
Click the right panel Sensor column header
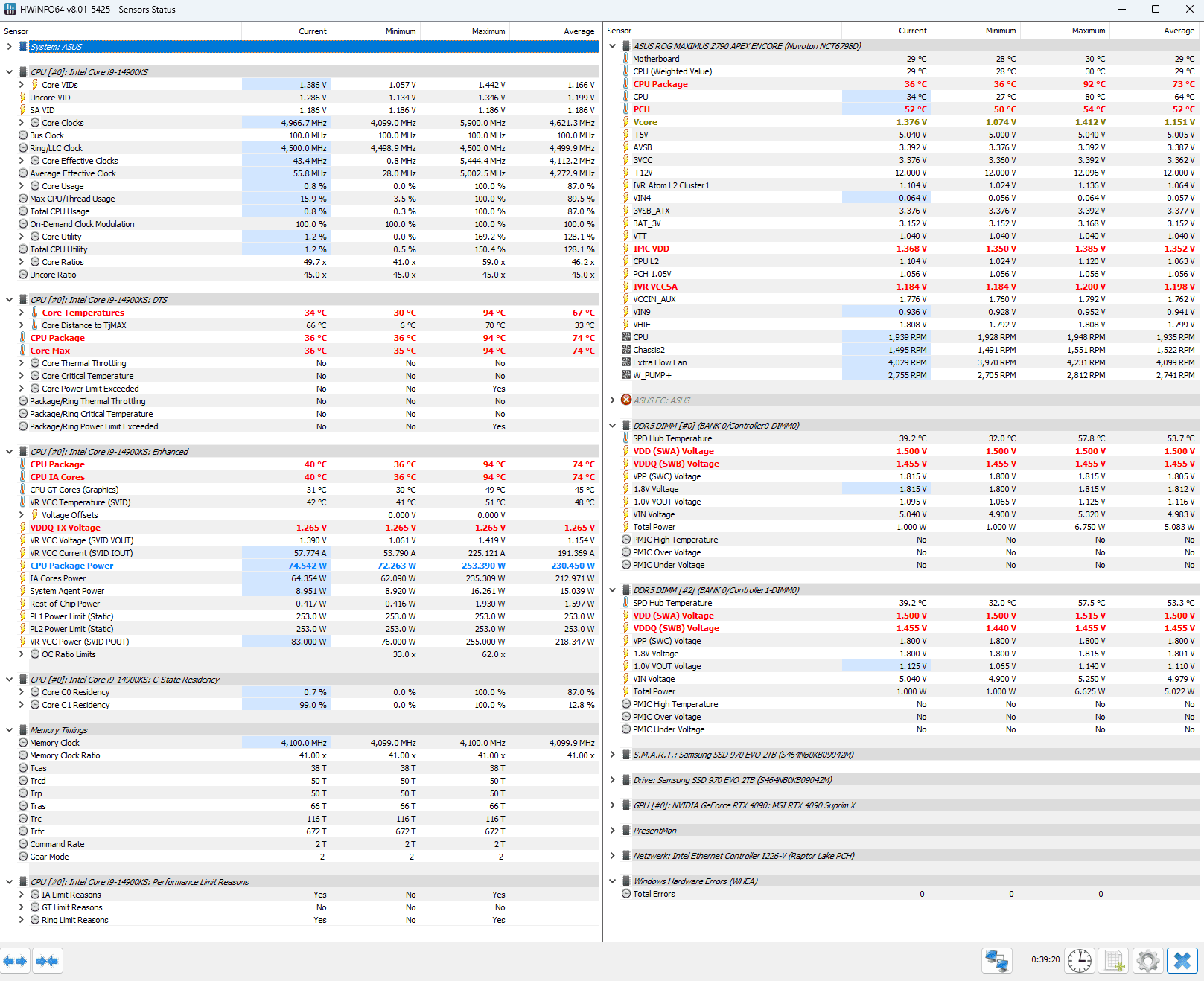pos(722,31)
